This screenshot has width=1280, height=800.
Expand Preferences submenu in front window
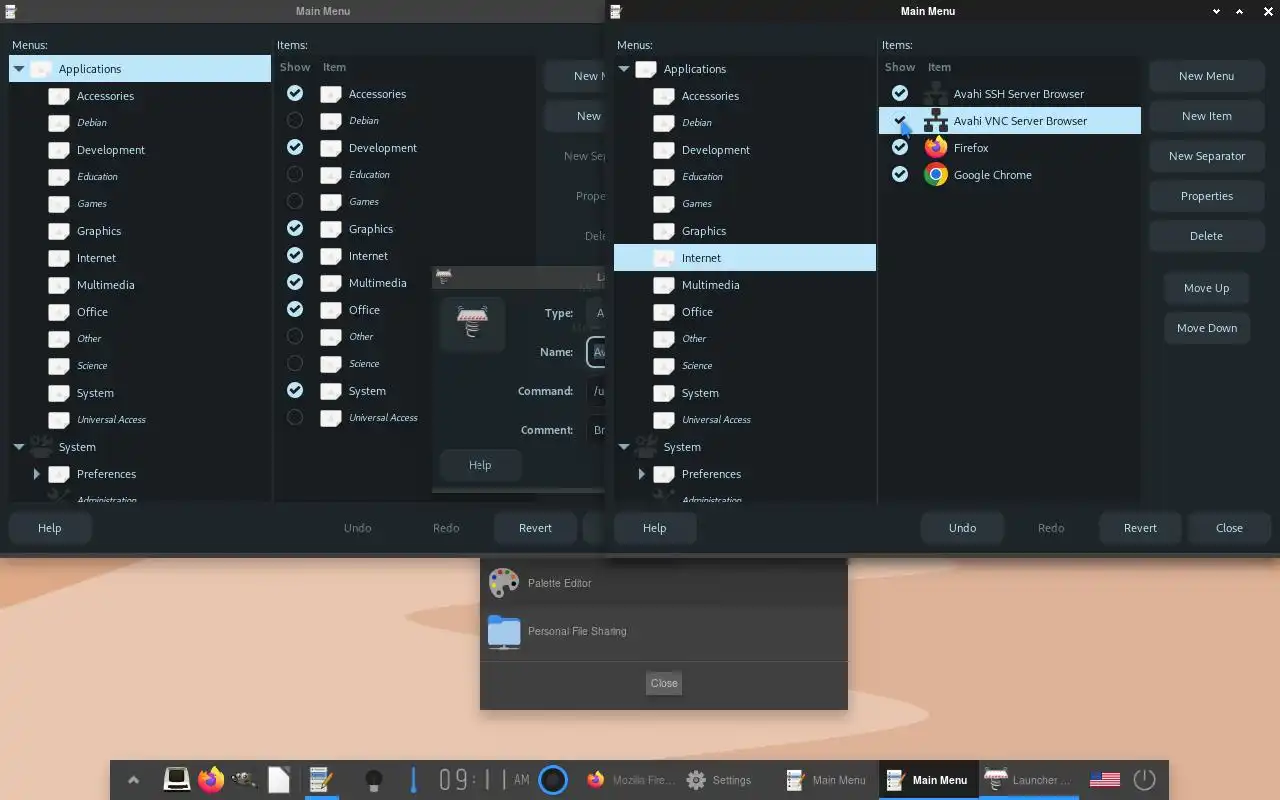(x=642, y=474)
